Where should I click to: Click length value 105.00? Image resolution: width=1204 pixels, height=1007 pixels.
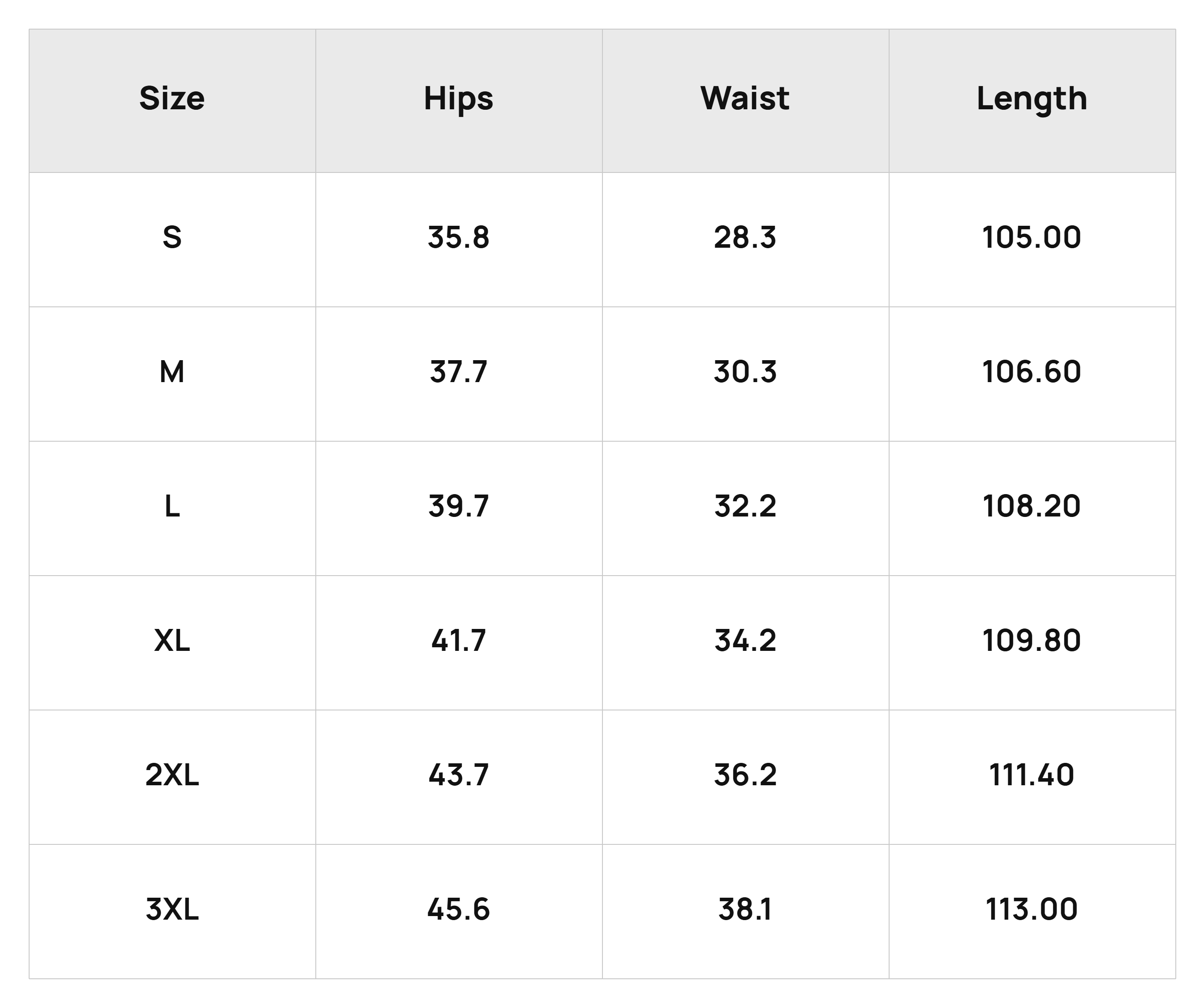(x=1032, y=237)
